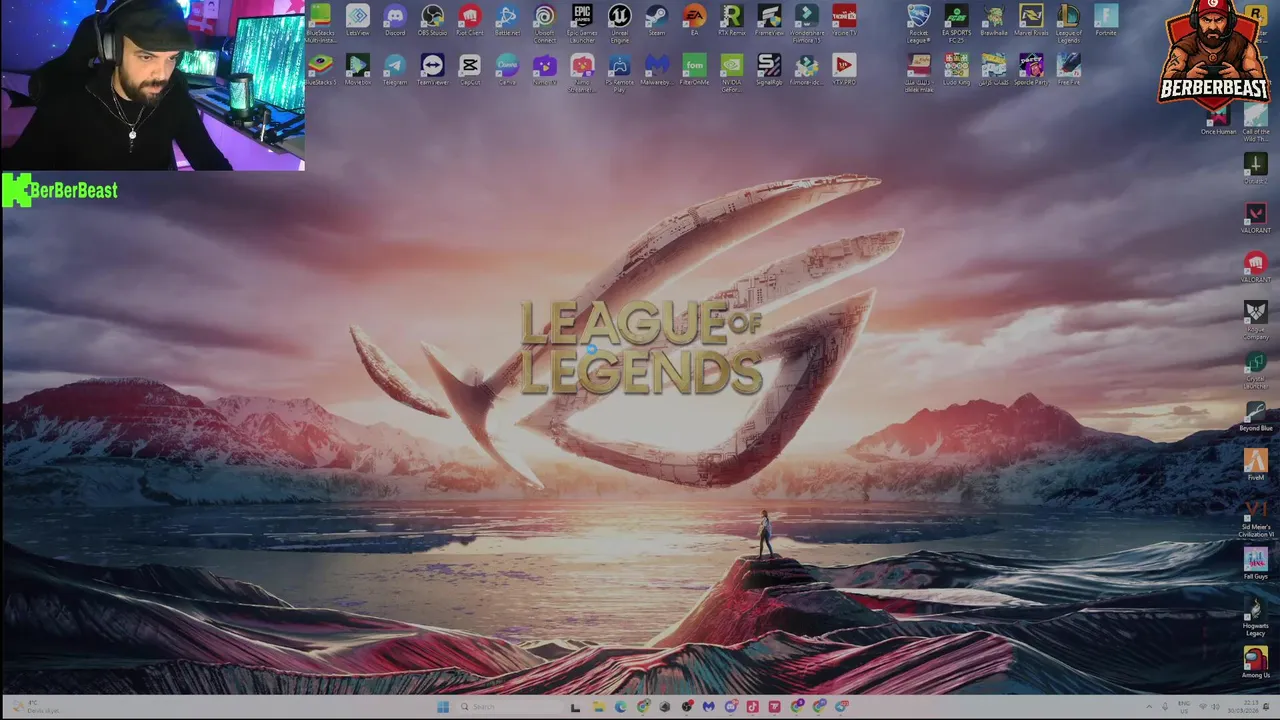Open the Riot Client shortcut
Image resolution: width=1280 pixels, height=720 pixels.
469,20
